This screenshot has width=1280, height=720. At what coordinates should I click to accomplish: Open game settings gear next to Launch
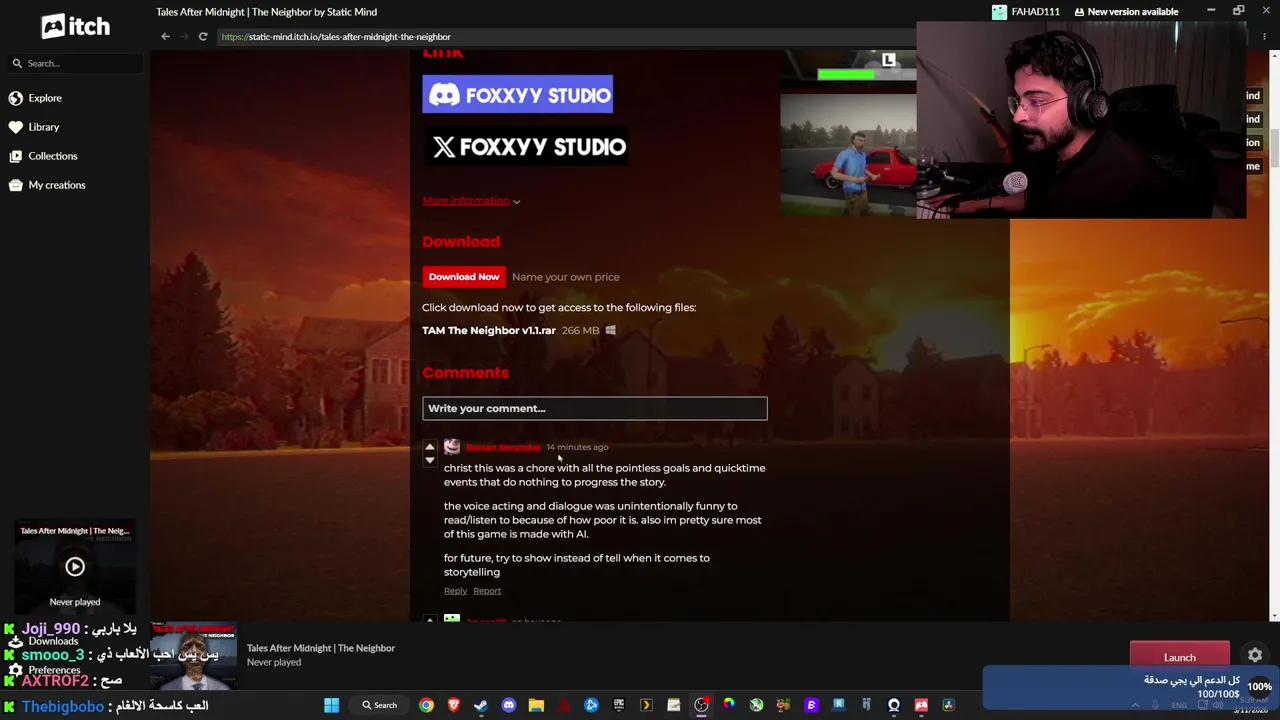coord(1255,656)
